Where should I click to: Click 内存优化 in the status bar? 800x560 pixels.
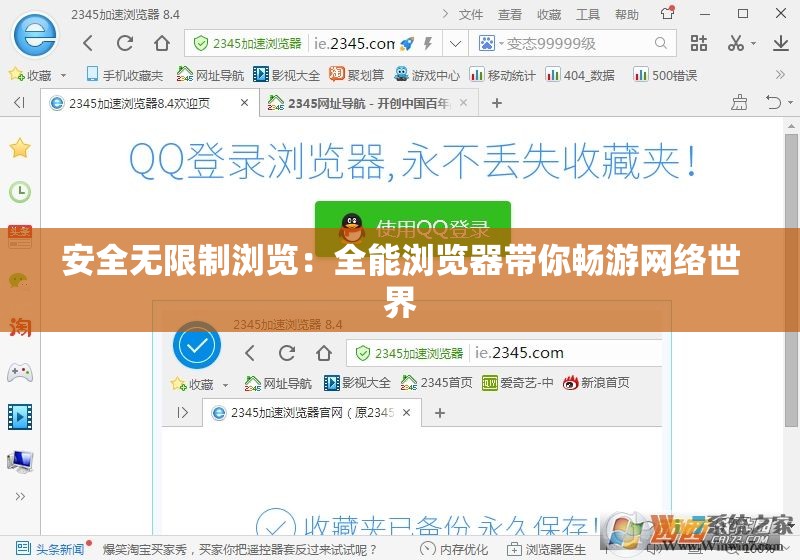pos(454,549)
